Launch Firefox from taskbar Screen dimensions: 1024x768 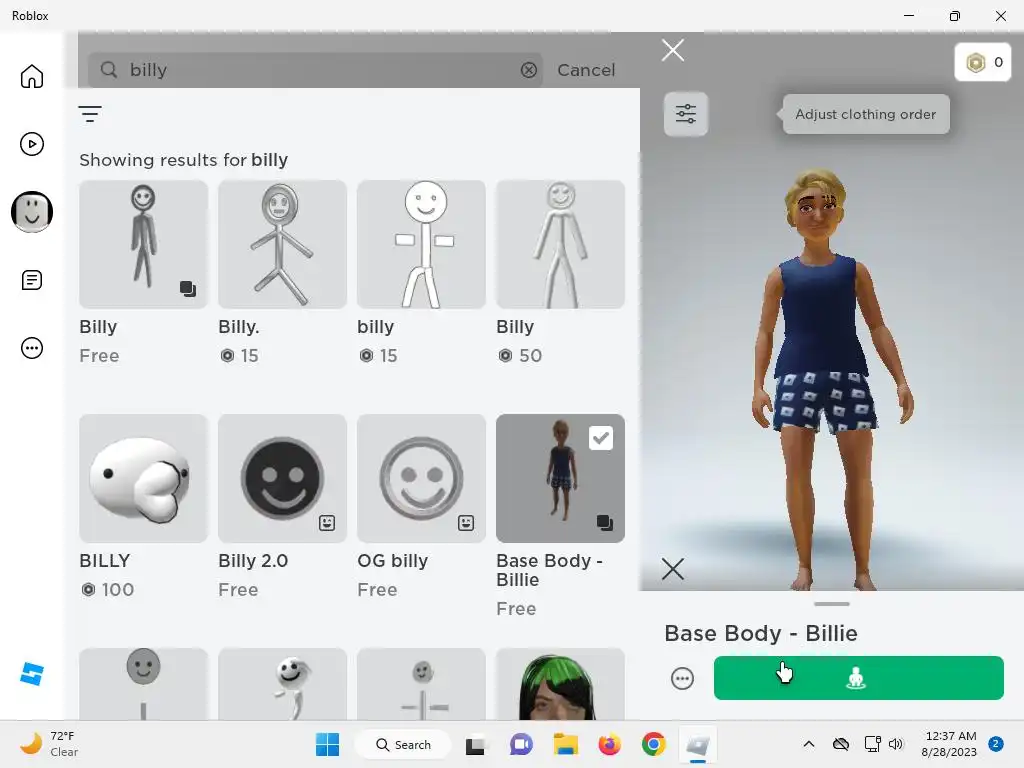coord(609,744)
